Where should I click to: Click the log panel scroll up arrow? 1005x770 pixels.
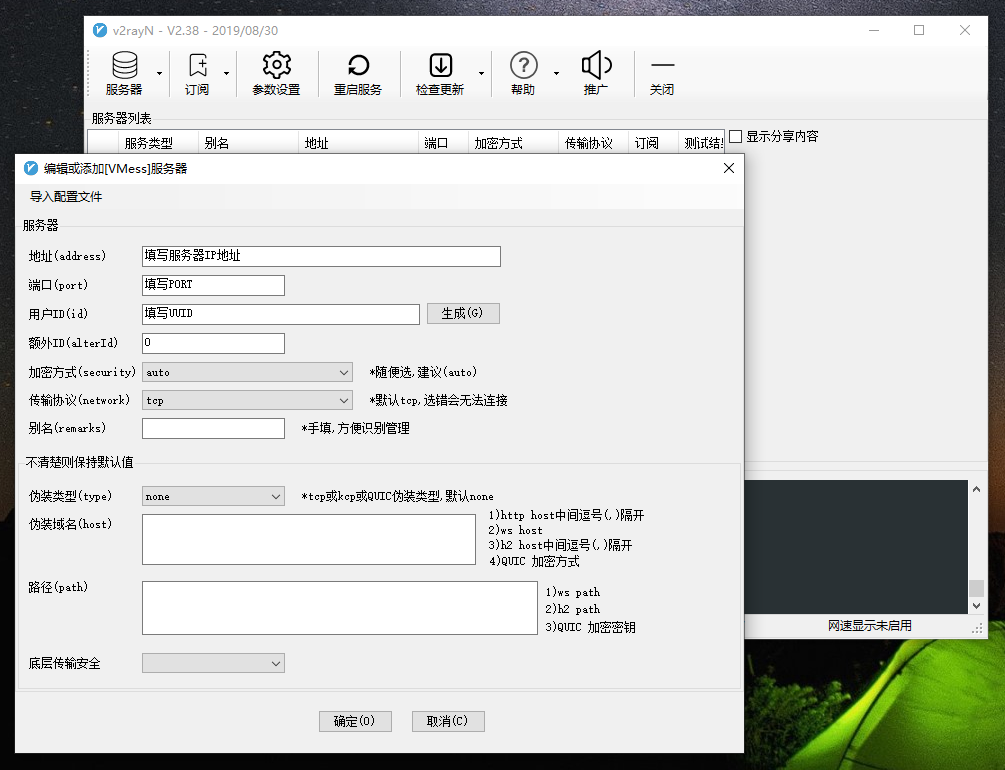pyautogui.click(x=976, y=489)
